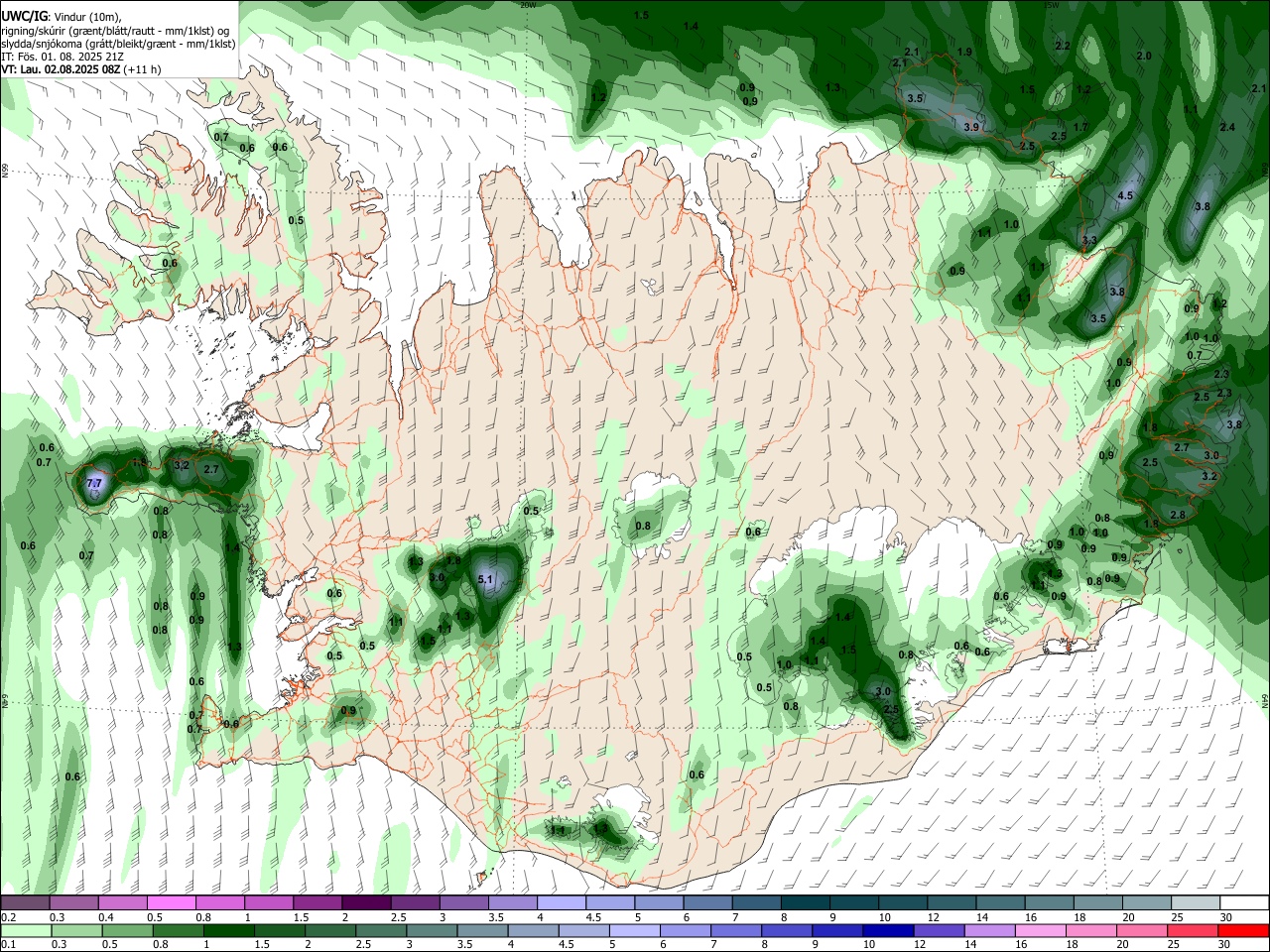
Task: Click the dark navy swatch between 10 and 12
Action: [886, 930]
